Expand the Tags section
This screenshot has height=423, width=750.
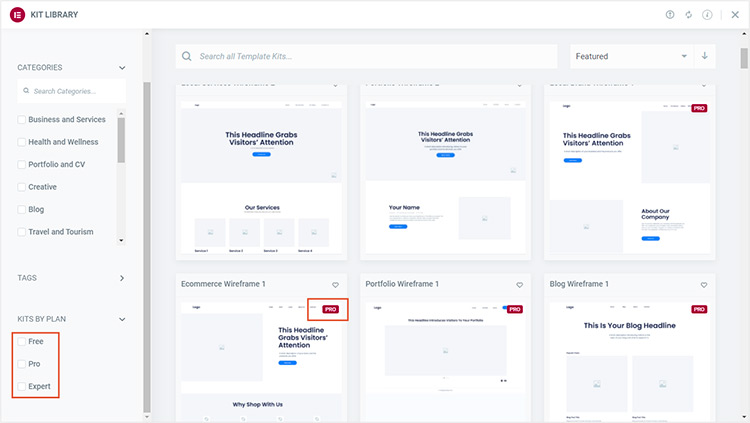click(122, 278)
